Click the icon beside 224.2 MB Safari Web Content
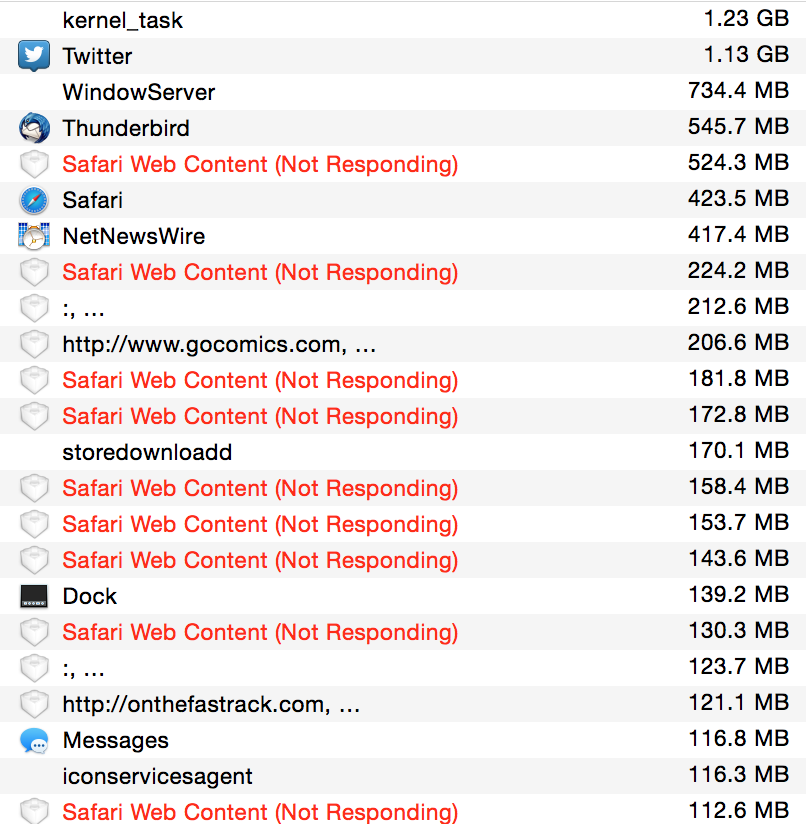Screen dimensions: 806x824 click(34, 272)
